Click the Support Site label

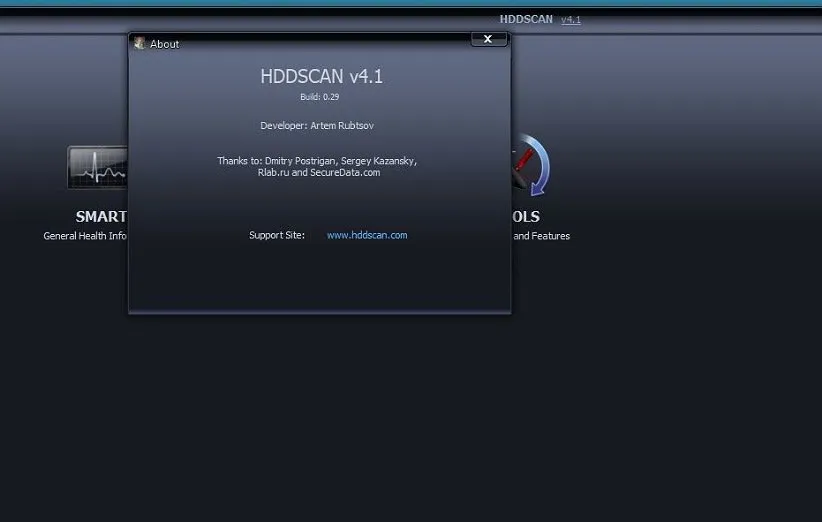277,236
